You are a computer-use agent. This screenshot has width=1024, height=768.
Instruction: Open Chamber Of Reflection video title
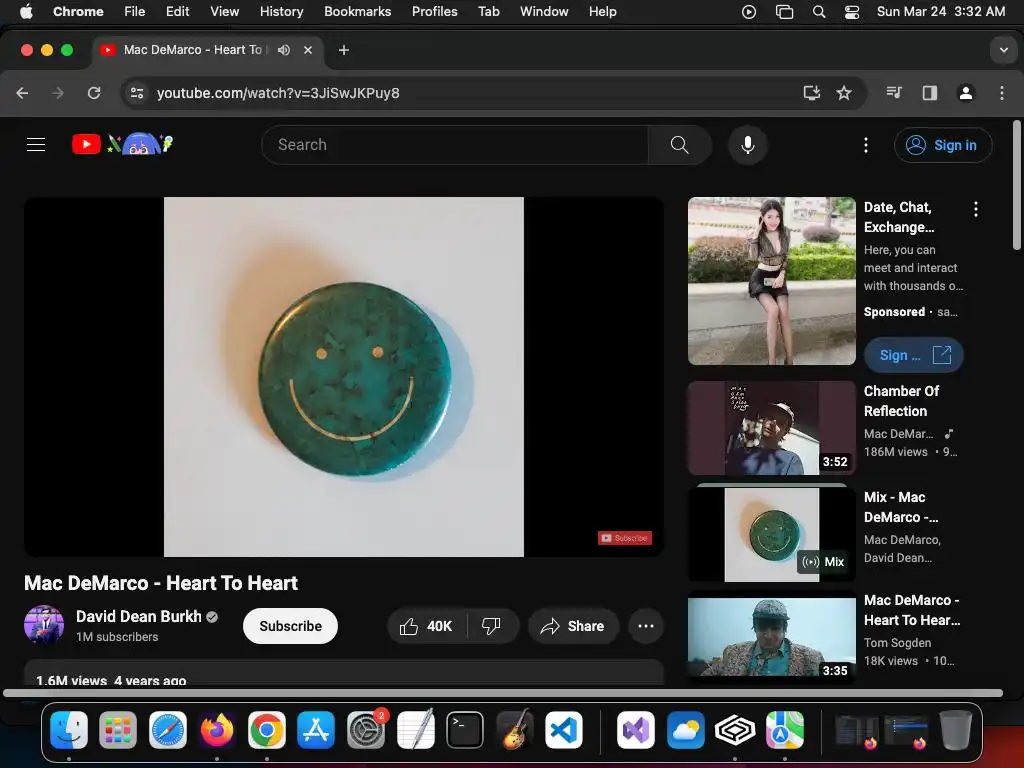coord(902,401)
